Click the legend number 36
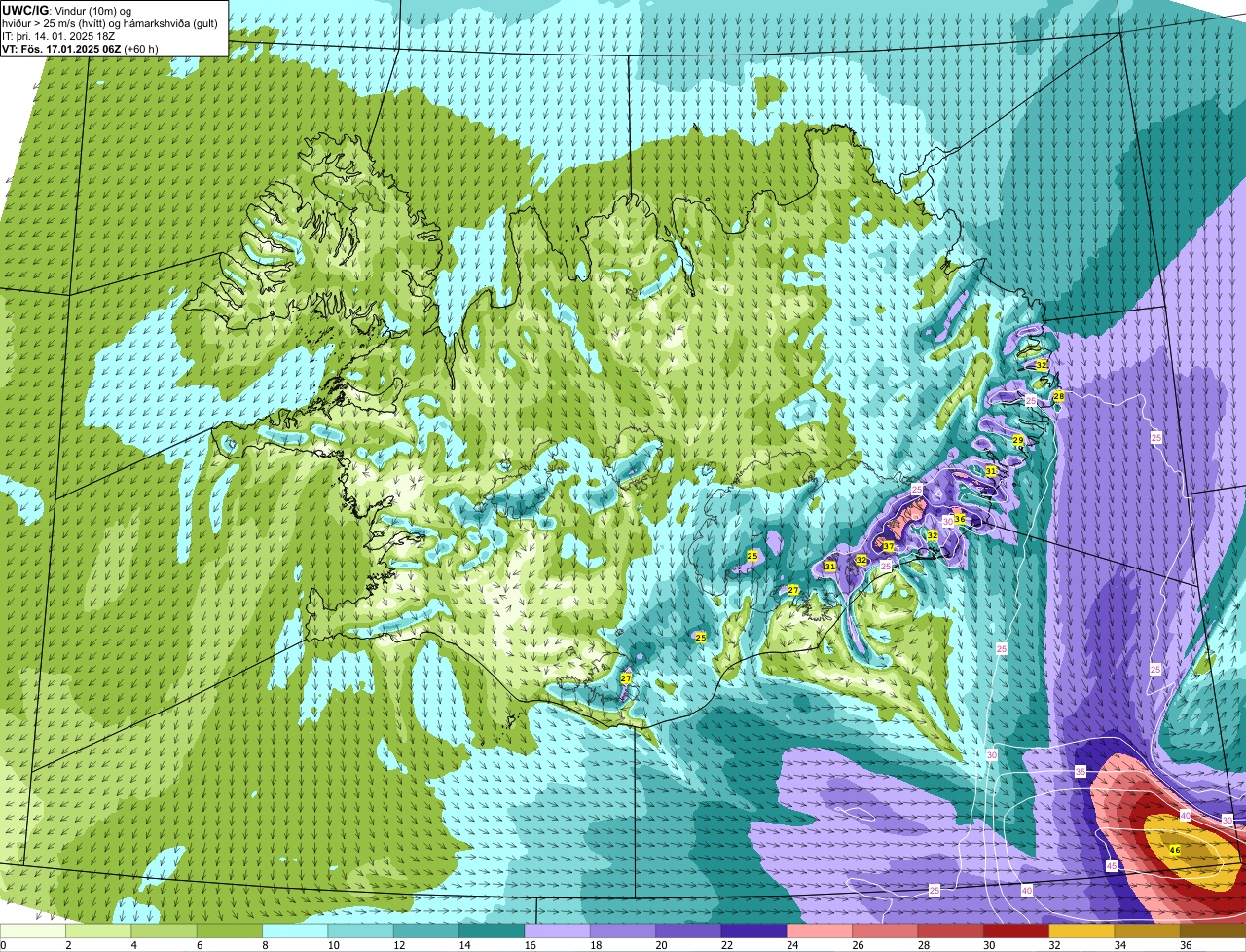 pos(1185,945)
